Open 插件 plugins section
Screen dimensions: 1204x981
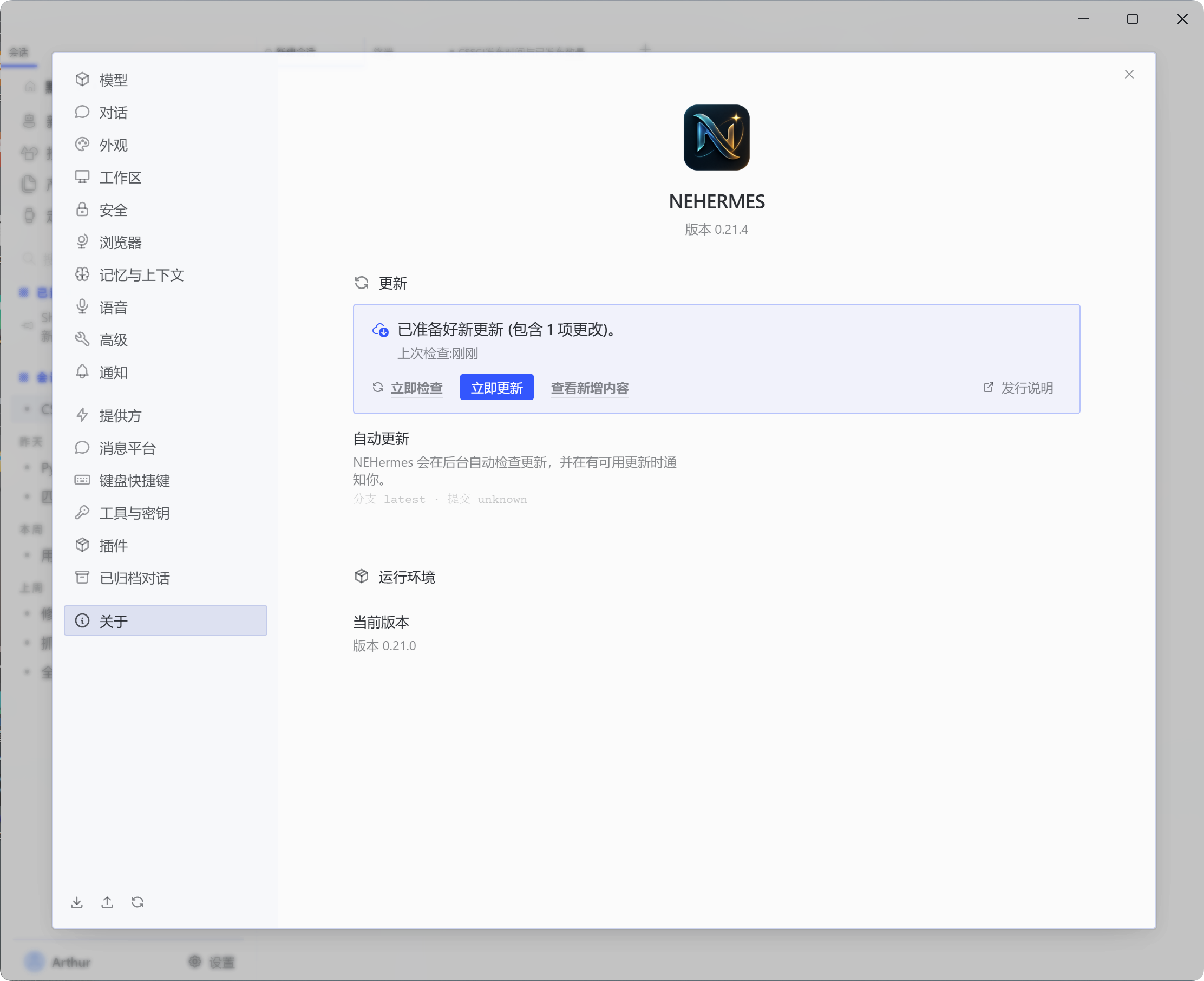[x=165, y=546]
